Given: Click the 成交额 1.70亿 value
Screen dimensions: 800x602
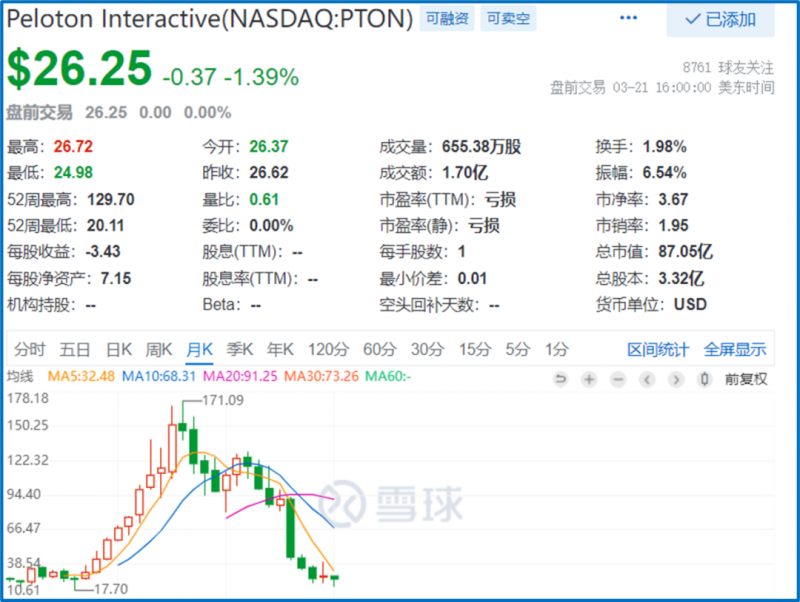Looking at the screenshot, I should tap(464, 172).
